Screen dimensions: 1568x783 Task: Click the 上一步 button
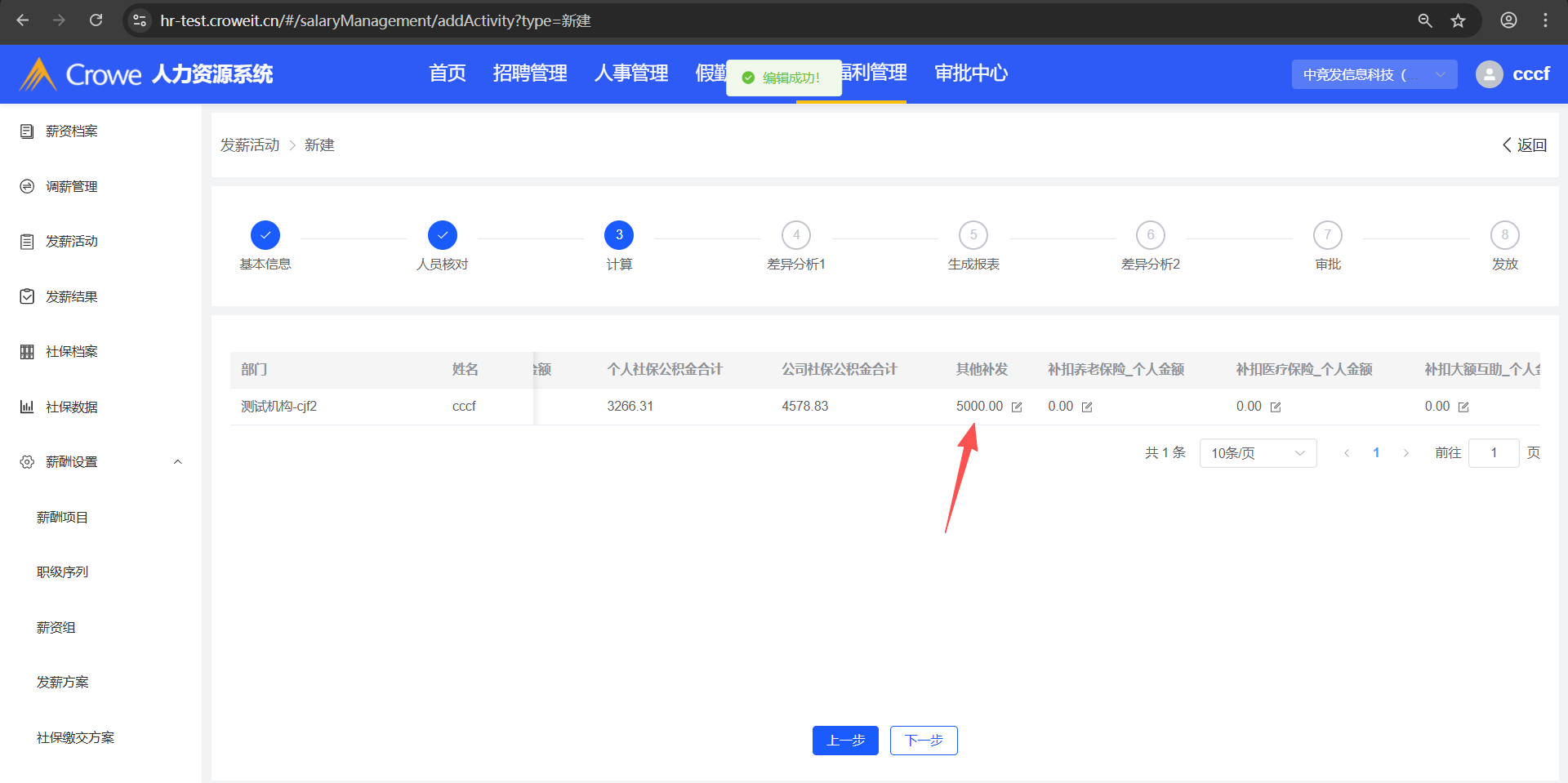coord(845,741)
